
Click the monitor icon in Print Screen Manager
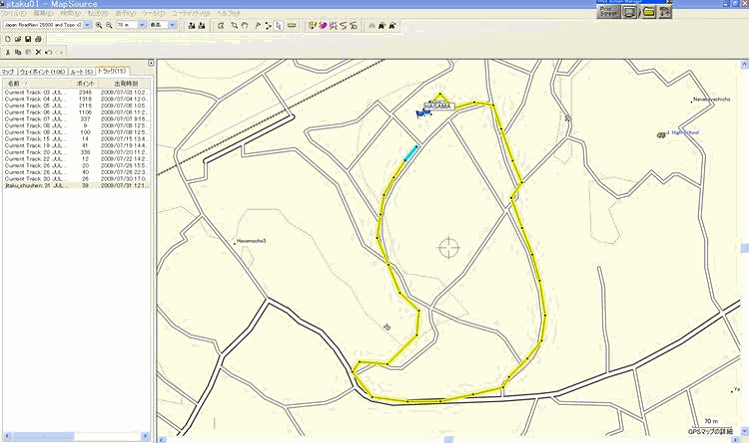pos(630,12)
